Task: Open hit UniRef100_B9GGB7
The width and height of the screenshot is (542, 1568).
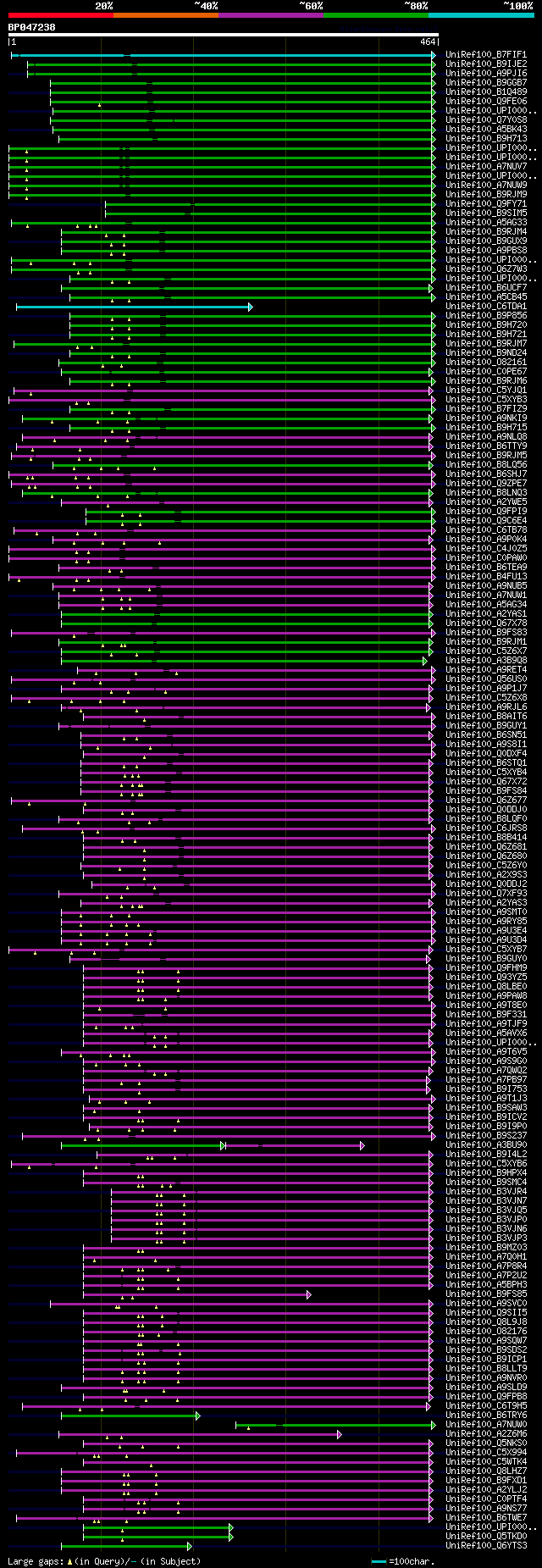Action: pyautogui.click(x=486, y=83)
